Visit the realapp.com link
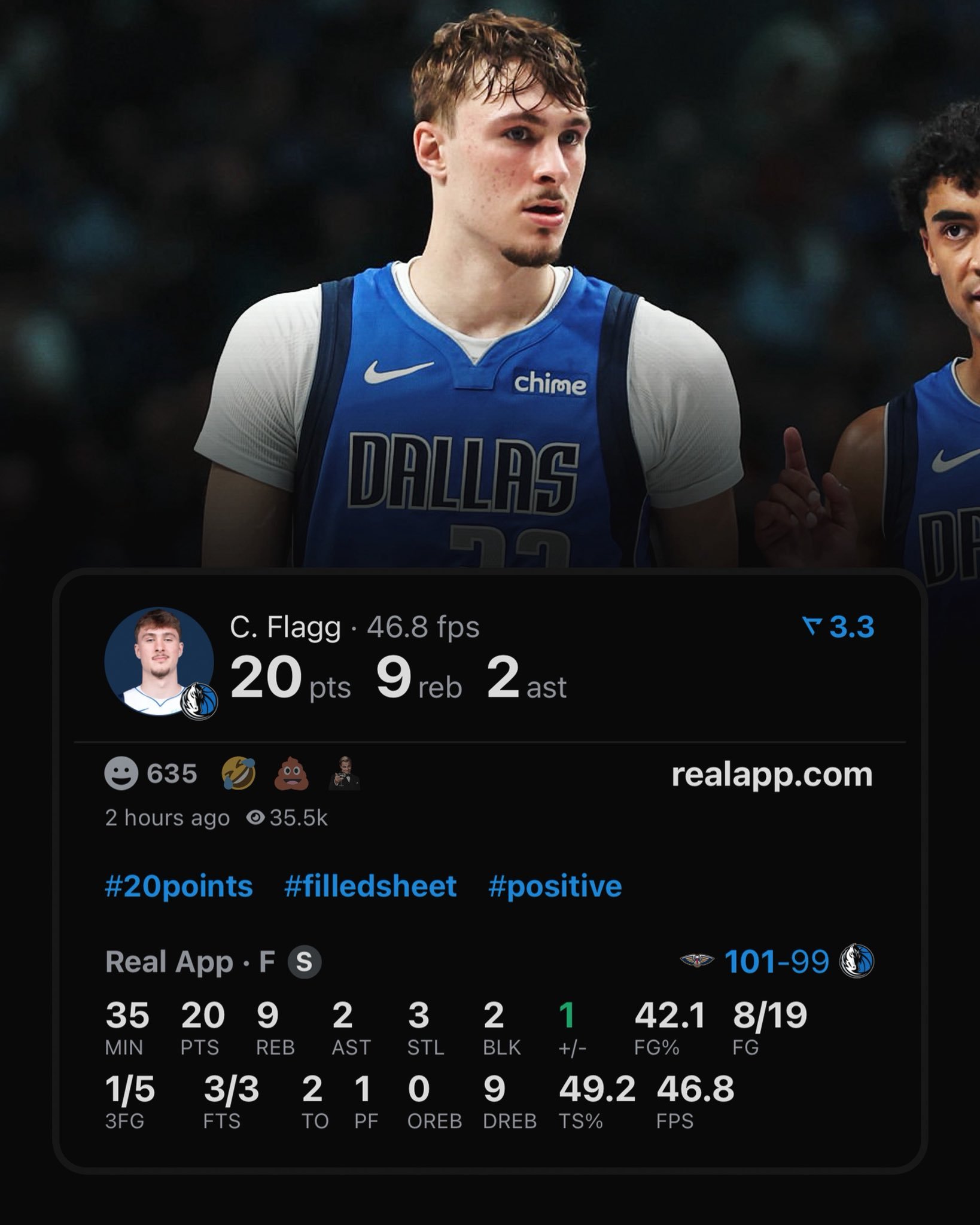The width and height of the screenshot is (980, 1225). [x=772, y=775]
